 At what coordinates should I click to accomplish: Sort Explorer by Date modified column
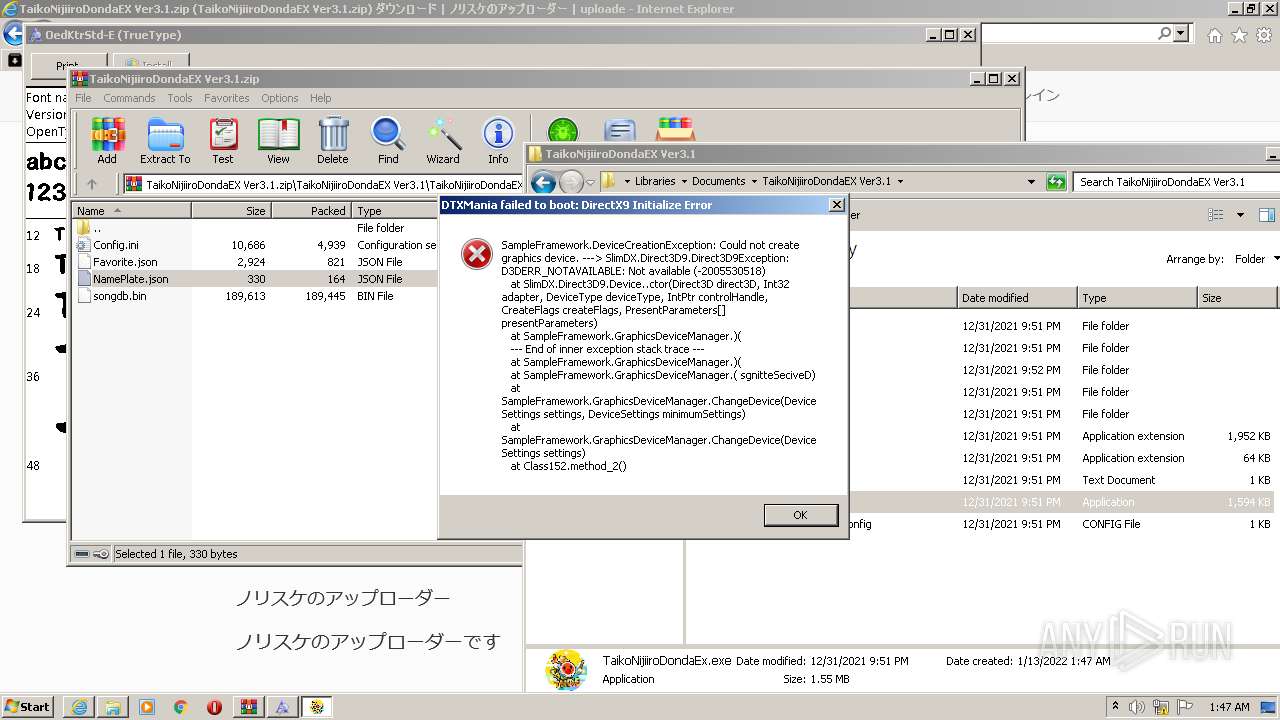1016,298
